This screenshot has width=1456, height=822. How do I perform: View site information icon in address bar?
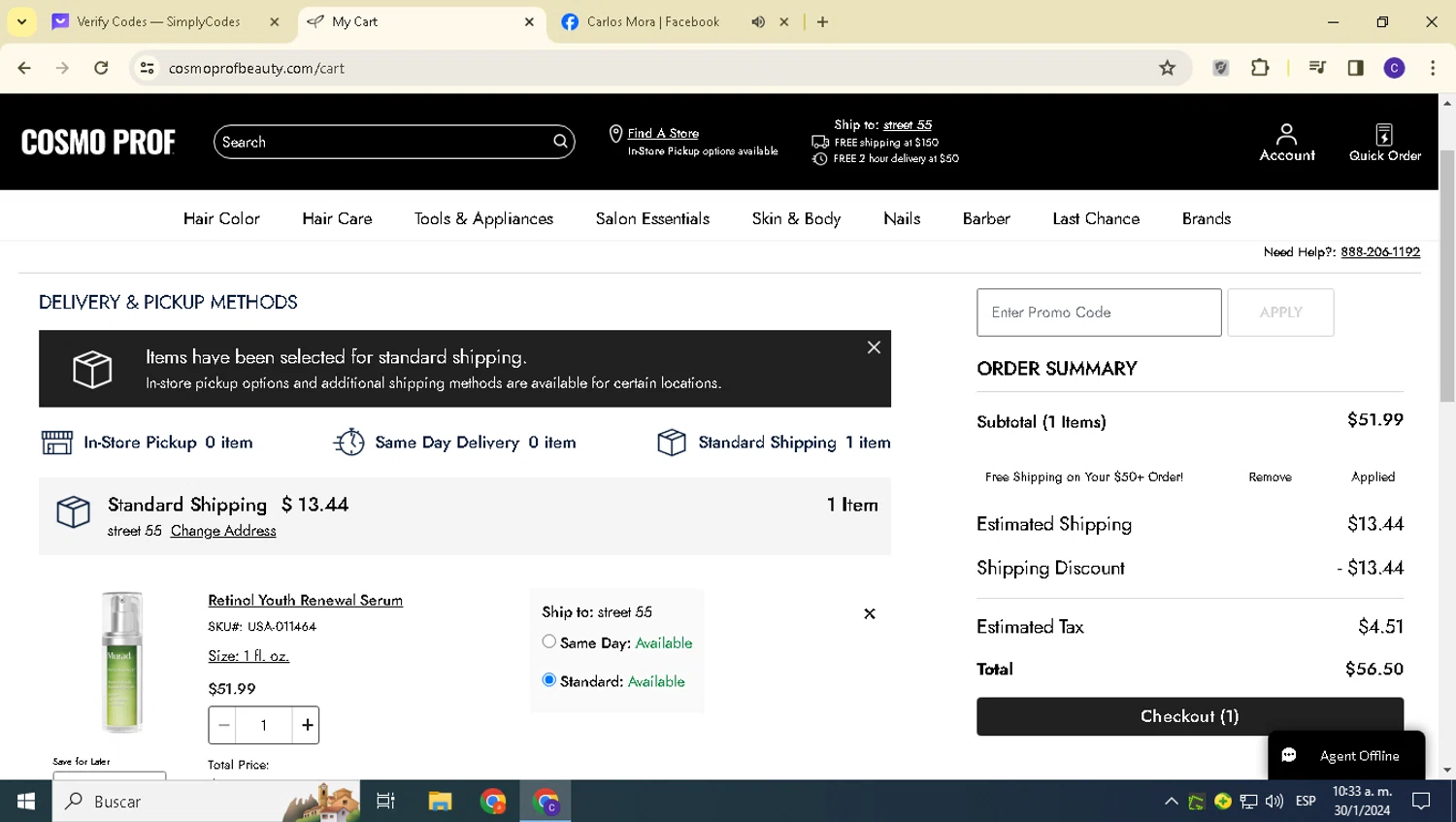147,68
